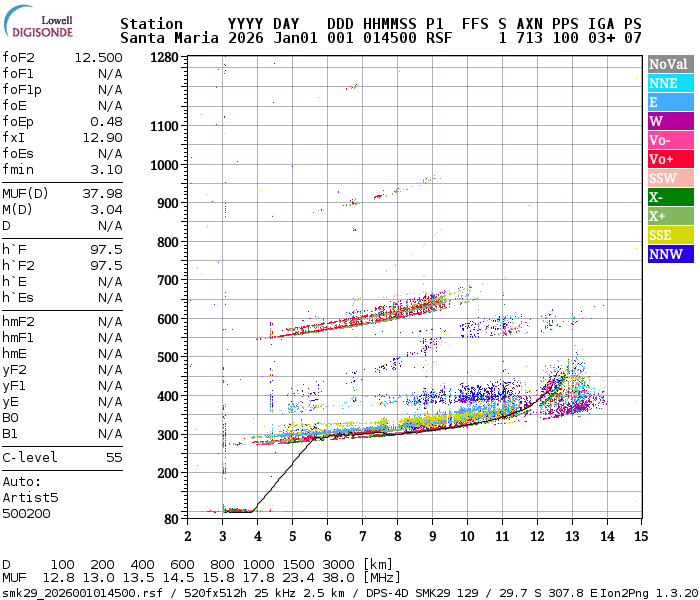This screenshot has width=700, height=600.
Task: Click the 014500 time stamp in header
Action: [389, 38]
